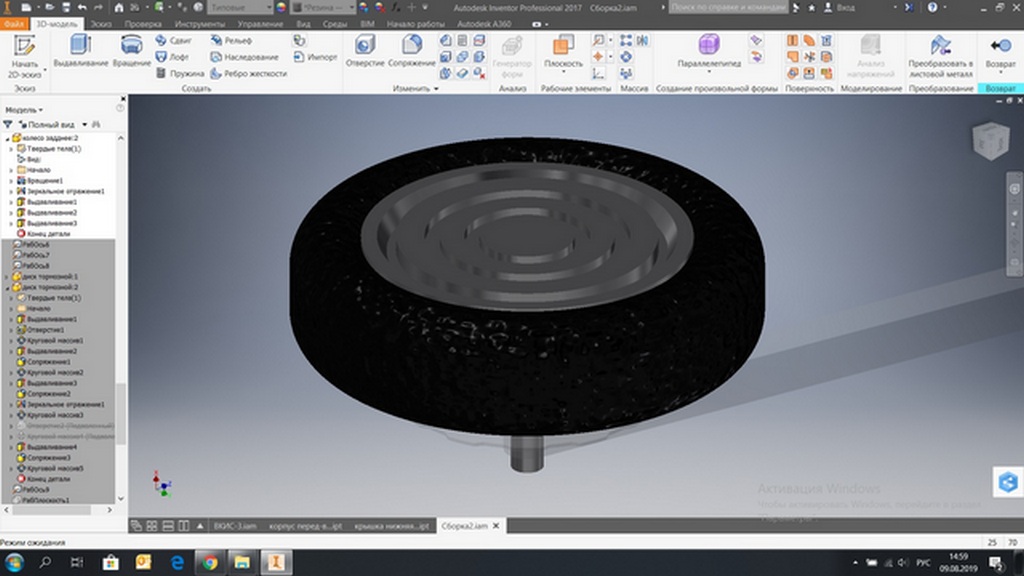
Task: Open the Резина appearance dropdown
Action: coord(321,7)
